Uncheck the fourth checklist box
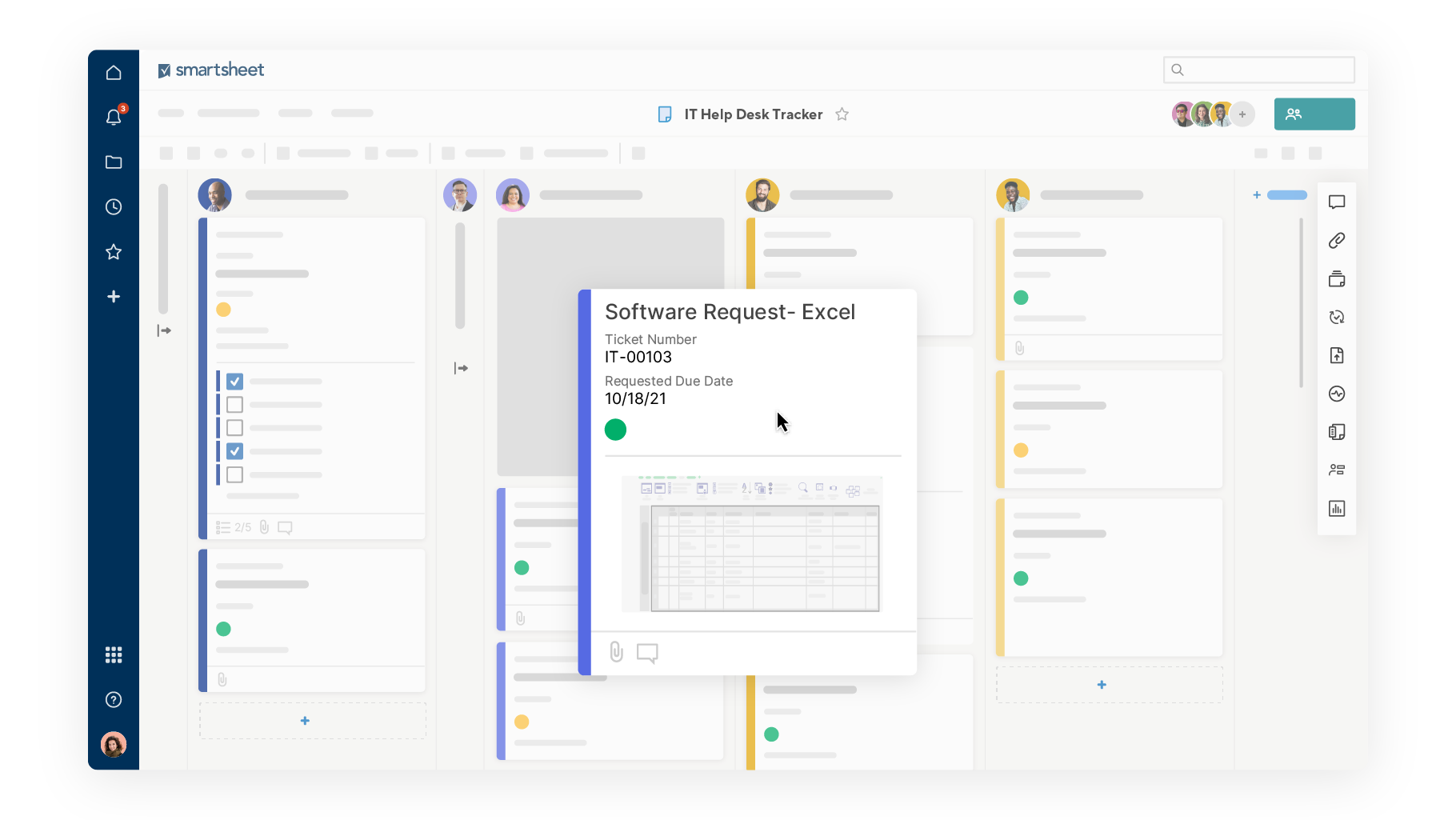The height and width of the screenshot is (820, 1456). click(x=234, y=451)
